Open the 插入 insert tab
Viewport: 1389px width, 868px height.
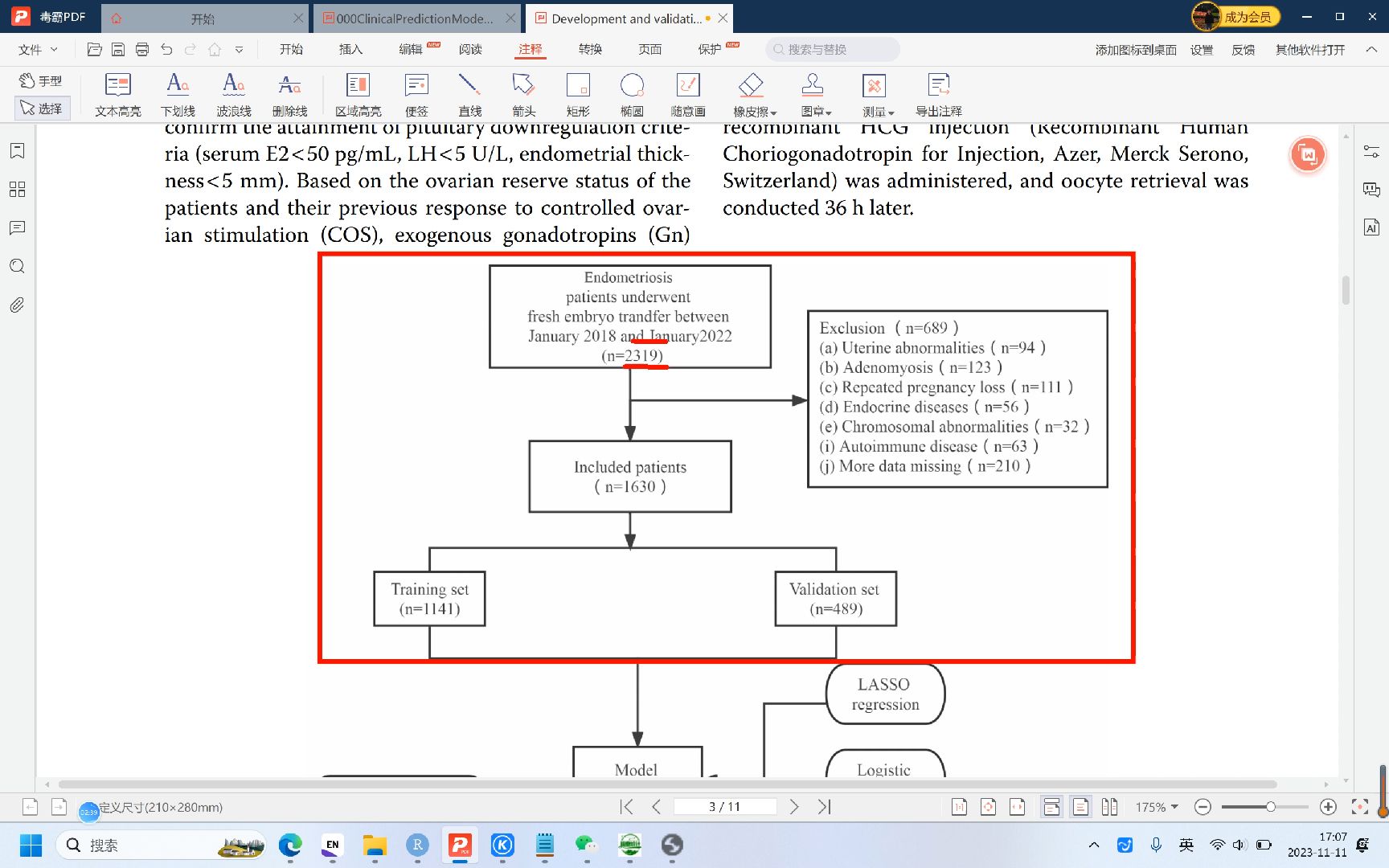(x=350, y=49)
